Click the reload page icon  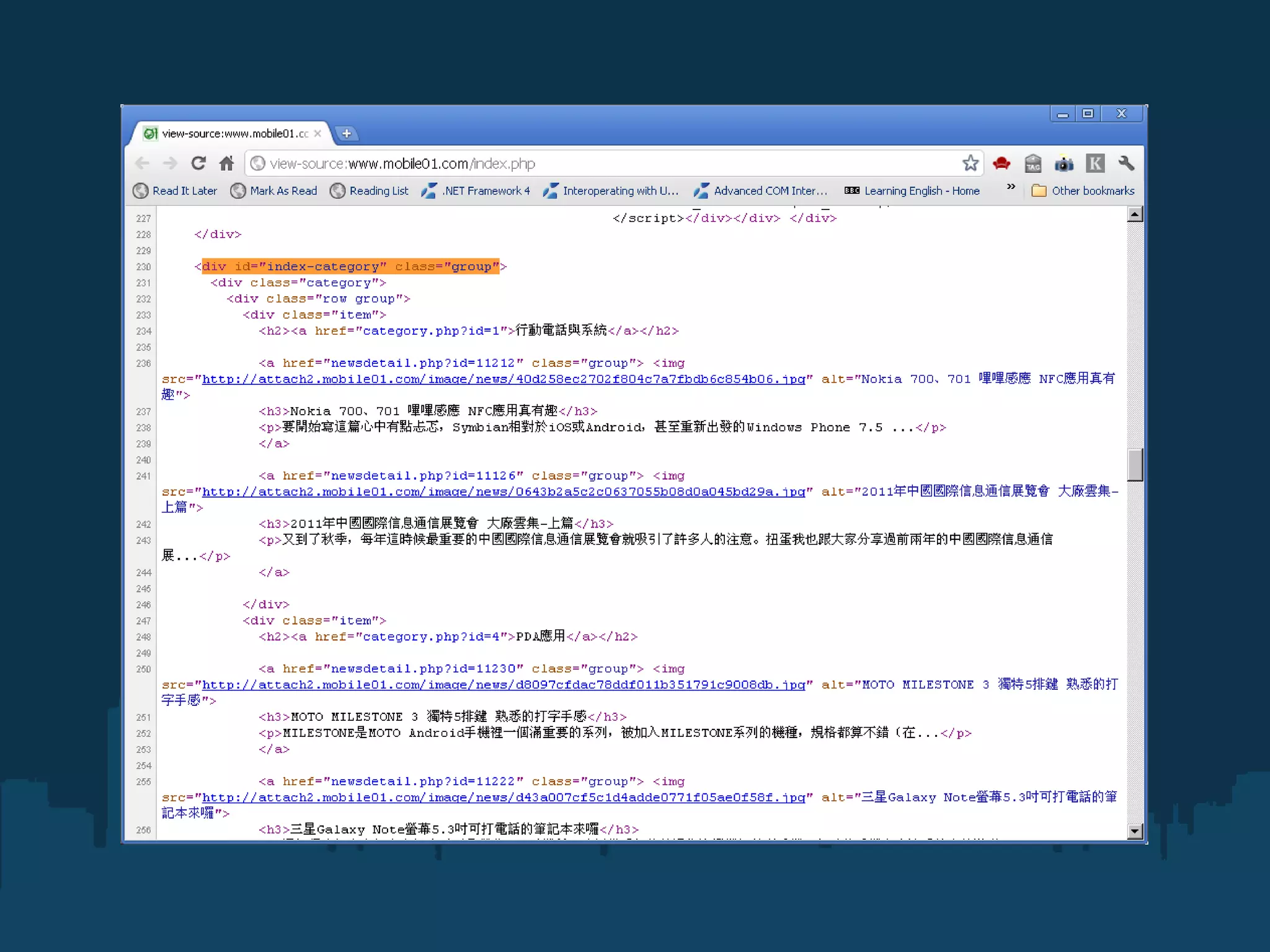198,164
